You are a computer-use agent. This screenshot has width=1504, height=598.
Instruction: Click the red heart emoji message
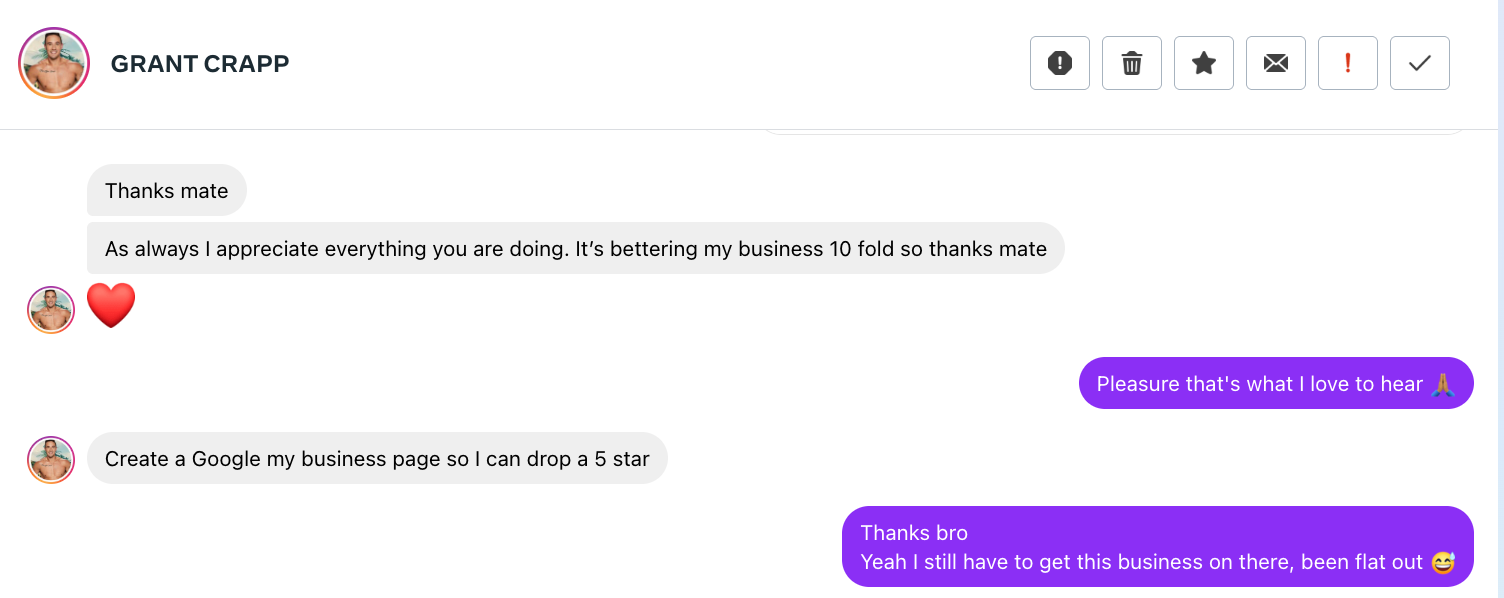coord(111,306)
